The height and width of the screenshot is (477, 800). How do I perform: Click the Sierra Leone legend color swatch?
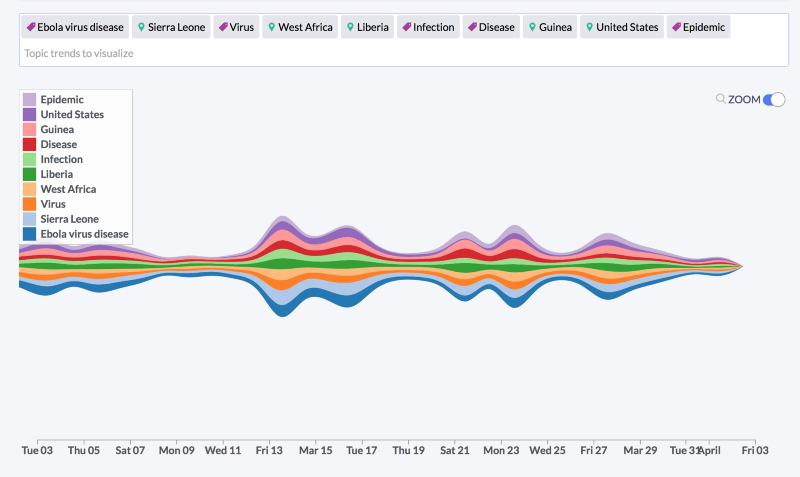(30, 219)
